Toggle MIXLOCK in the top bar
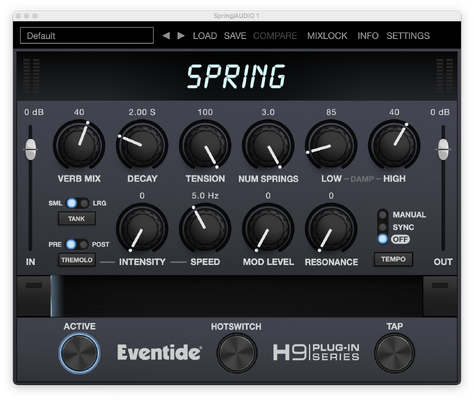Image resolution: width=474 pixels, height=400 pixels. click(327, 36)
